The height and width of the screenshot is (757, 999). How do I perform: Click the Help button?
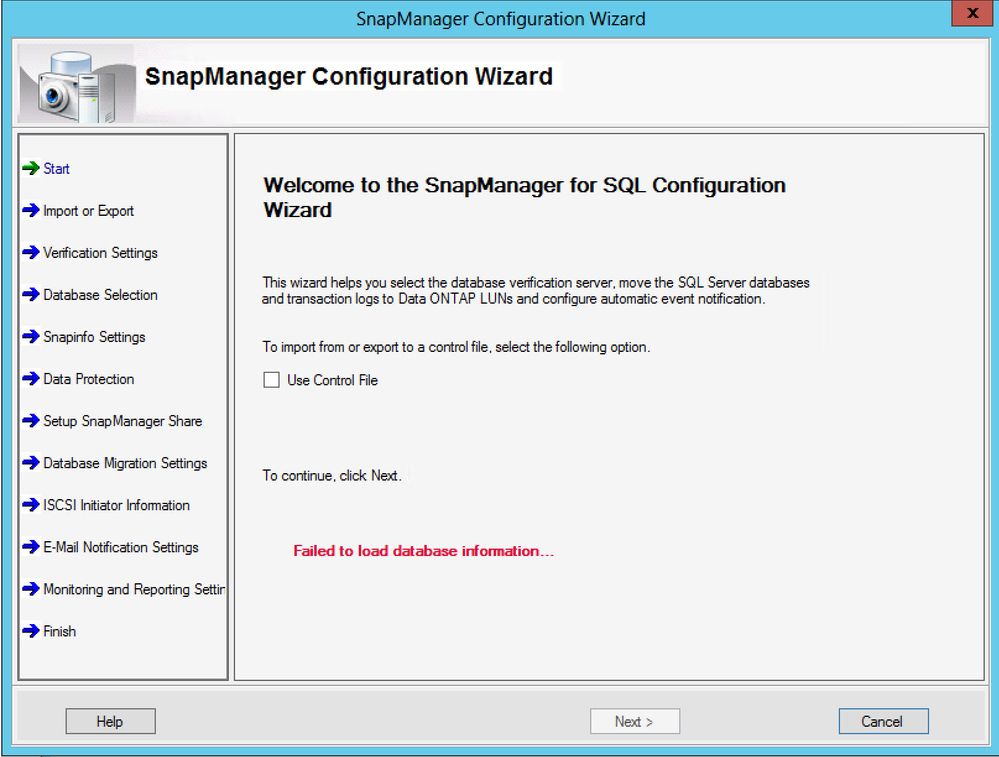click(x=110, y=721)
